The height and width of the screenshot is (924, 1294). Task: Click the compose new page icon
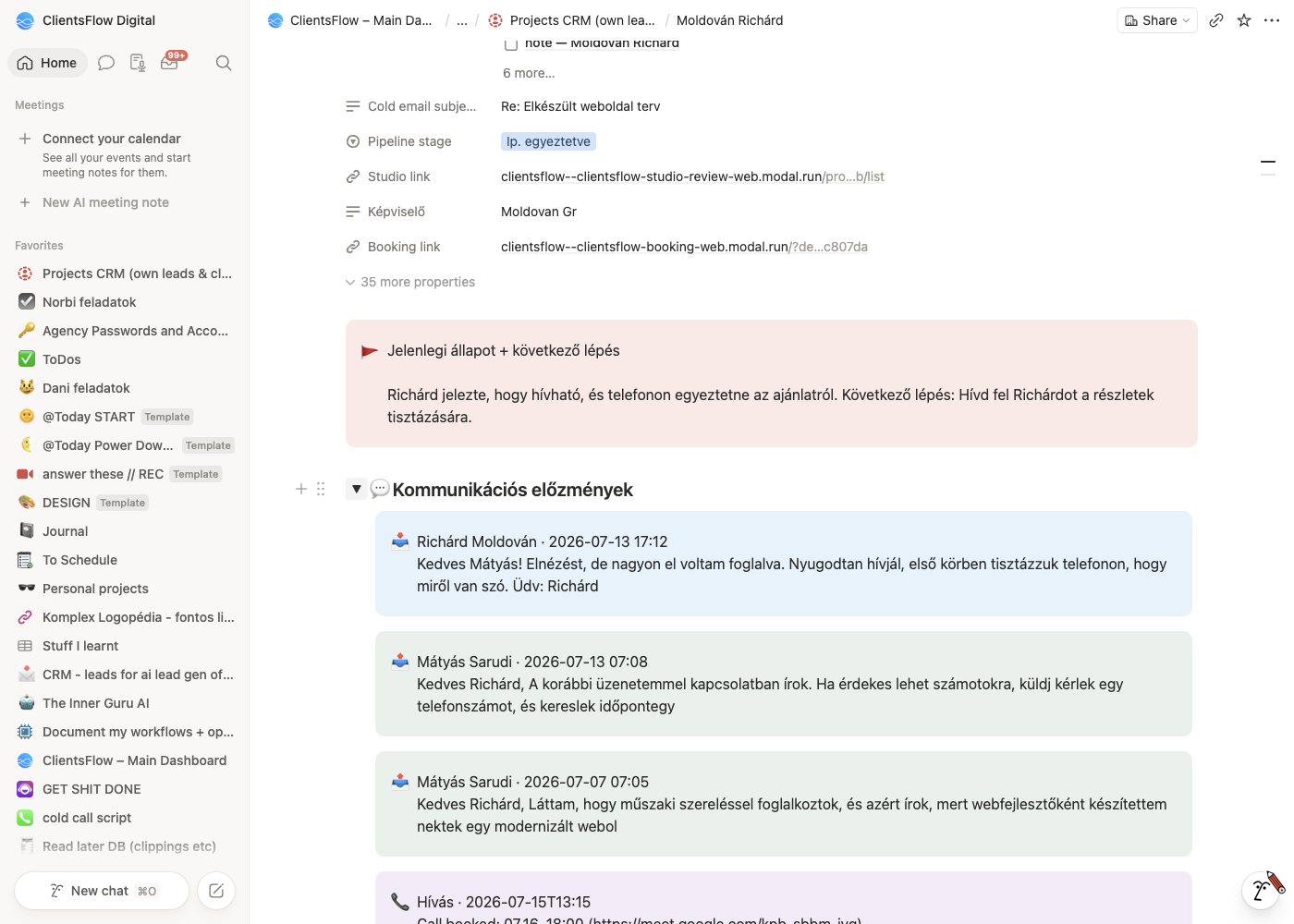[216, 891]
